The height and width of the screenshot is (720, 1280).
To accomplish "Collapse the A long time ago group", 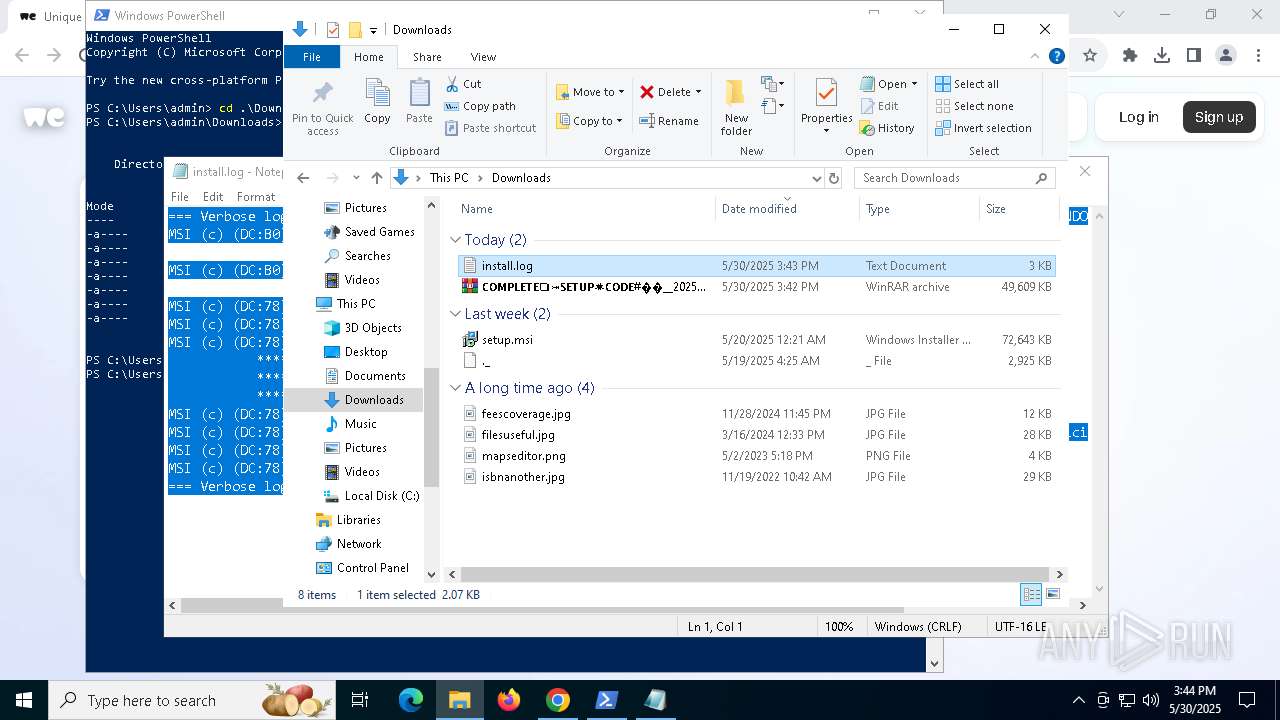I will point(455,388).
